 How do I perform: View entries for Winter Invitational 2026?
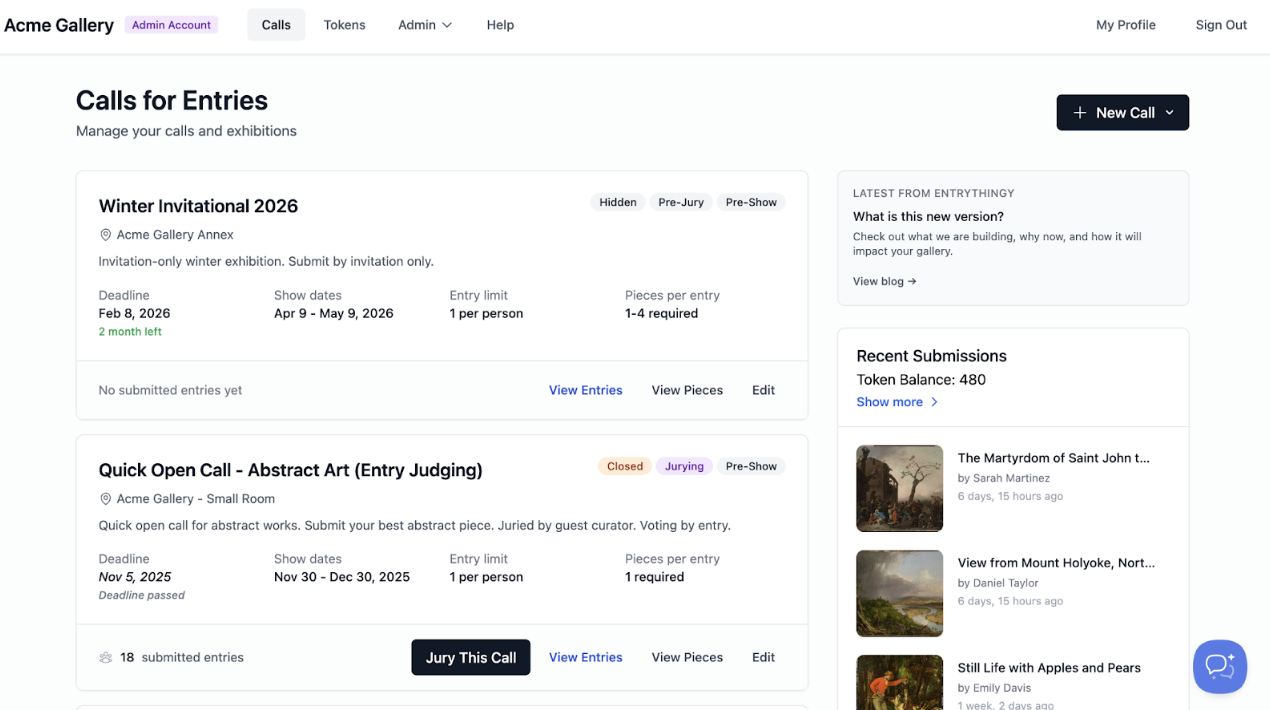coord(585,390)
